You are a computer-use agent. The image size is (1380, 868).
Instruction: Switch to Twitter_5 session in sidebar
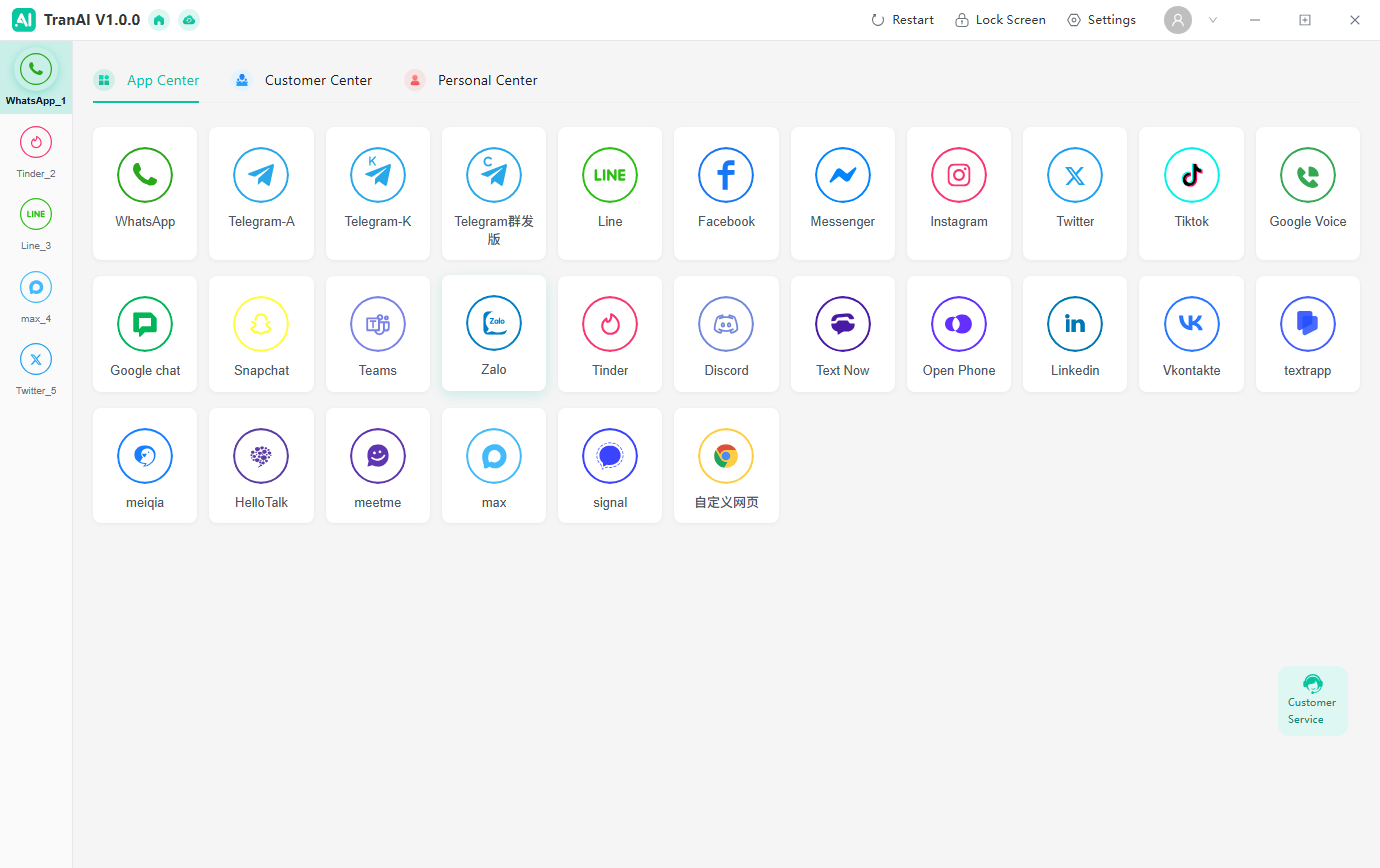tap(36, 369)
